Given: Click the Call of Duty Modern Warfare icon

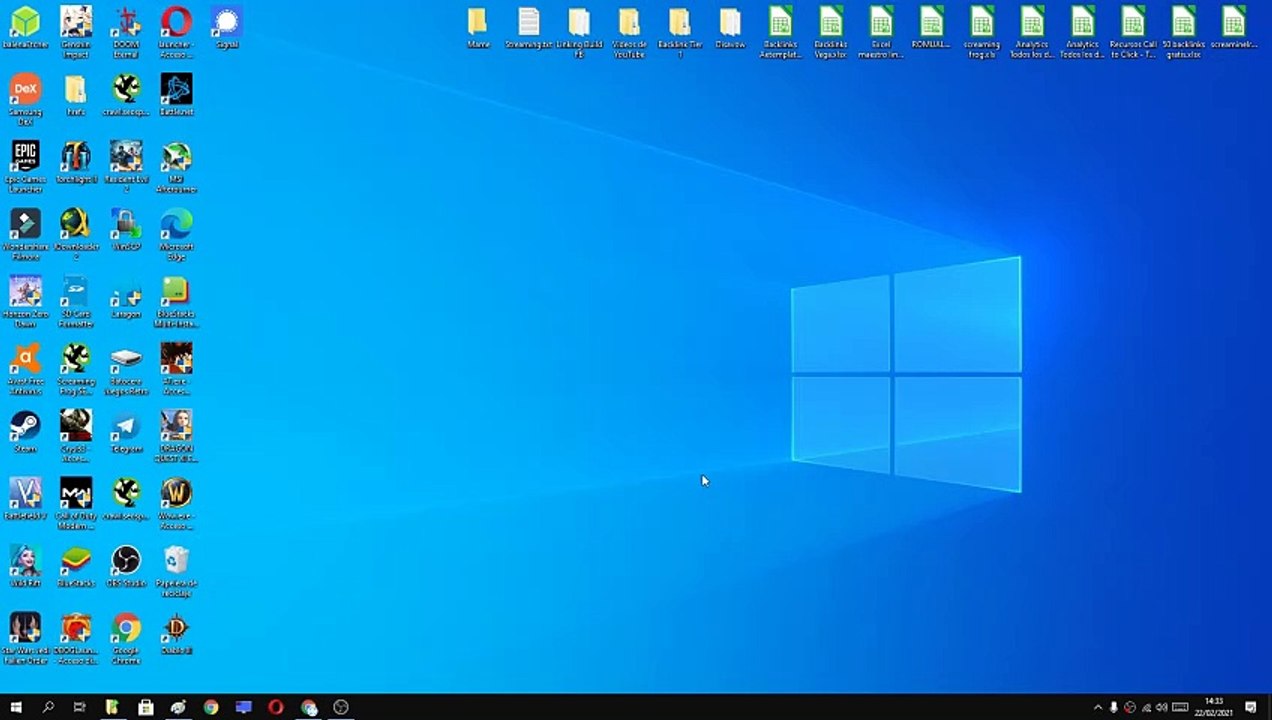Looking at the screenshot, I should (76, 503).
